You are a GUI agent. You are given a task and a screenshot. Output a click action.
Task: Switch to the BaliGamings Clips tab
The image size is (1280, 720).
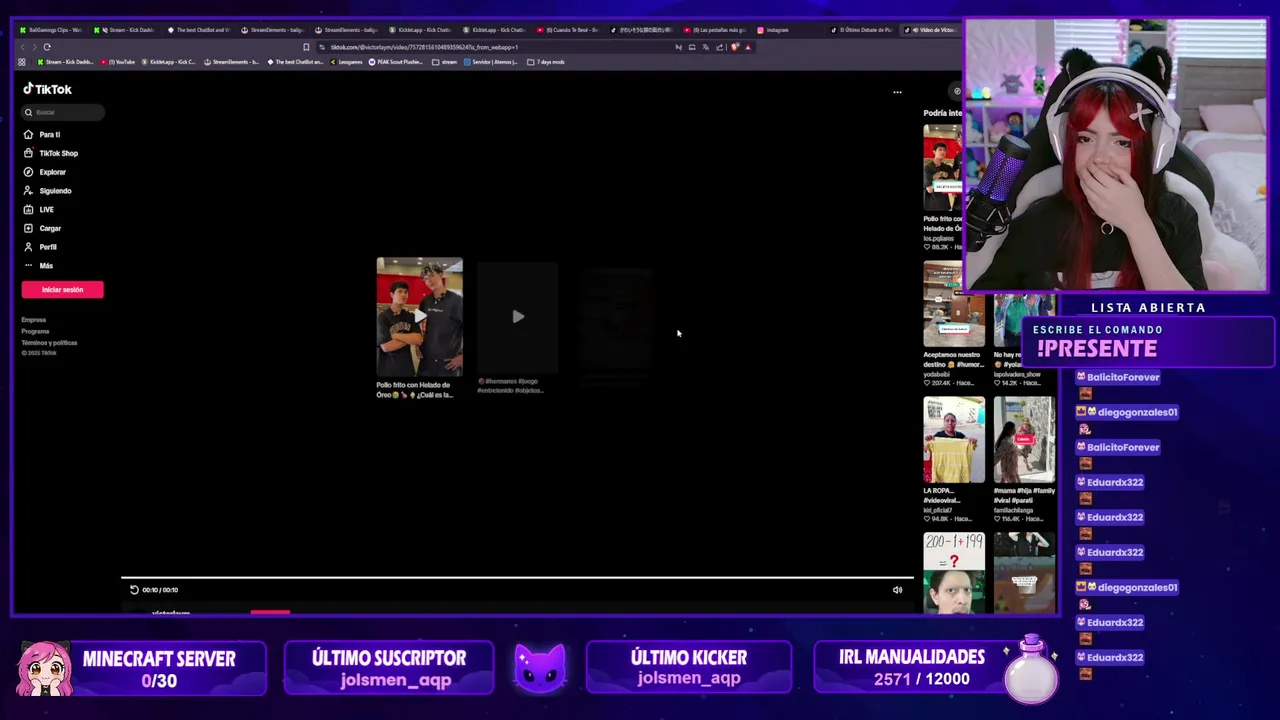[52, 30]
